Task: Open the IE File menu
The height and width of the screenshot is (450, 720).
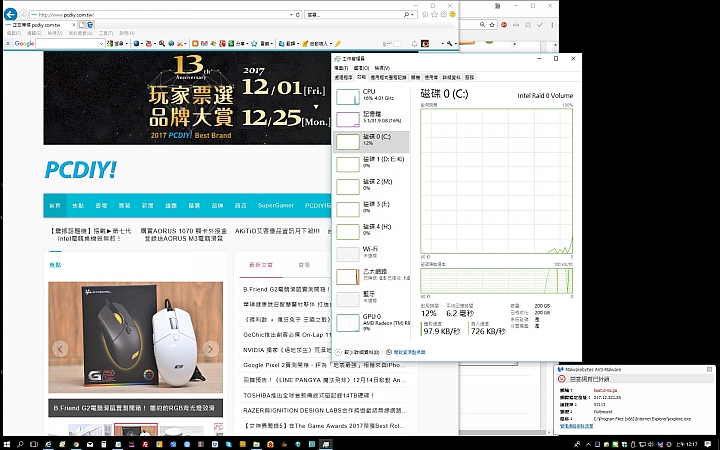Action: [13, 34]
